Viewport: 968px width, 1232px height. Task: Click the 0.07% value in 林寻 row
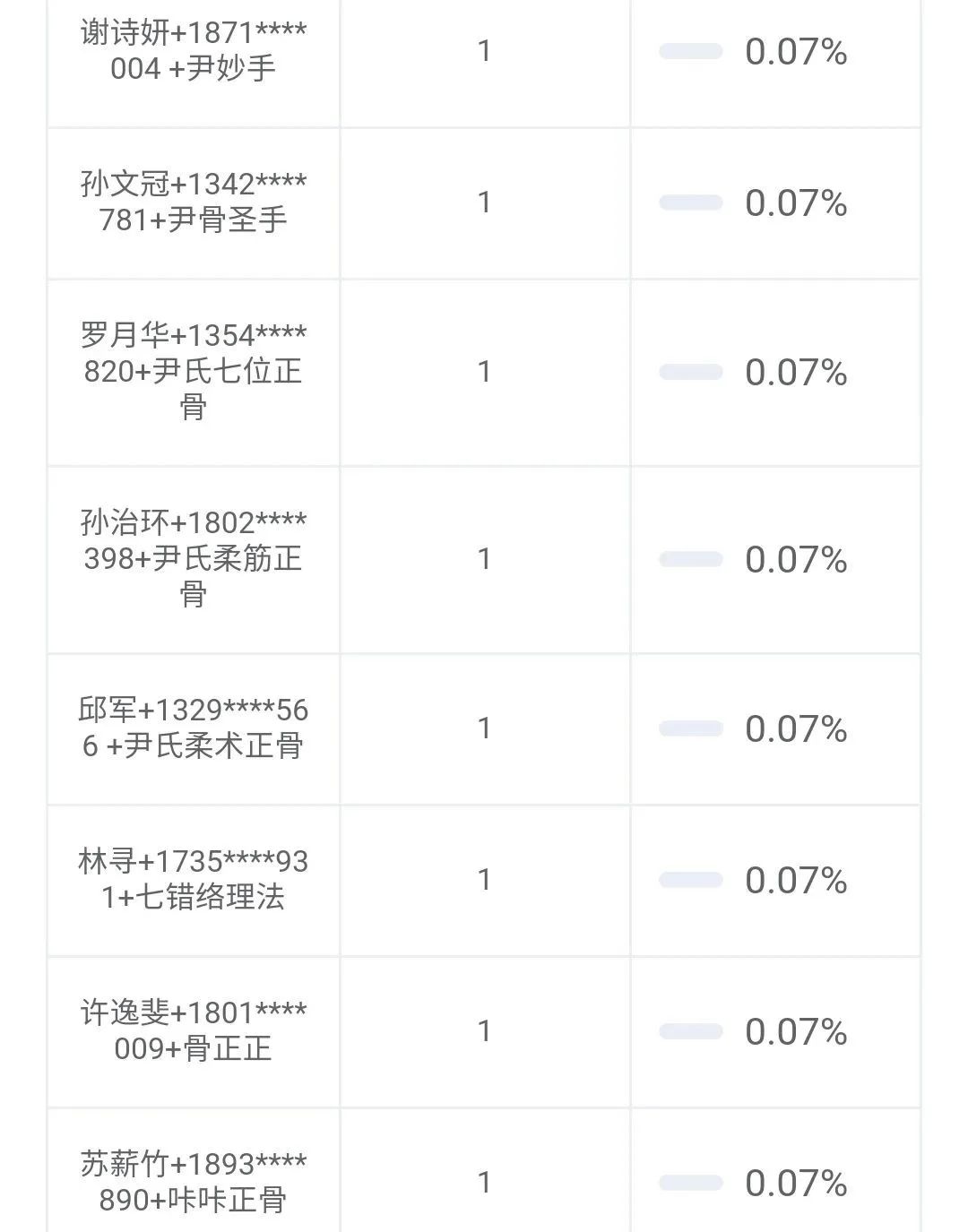coord(796,881)
